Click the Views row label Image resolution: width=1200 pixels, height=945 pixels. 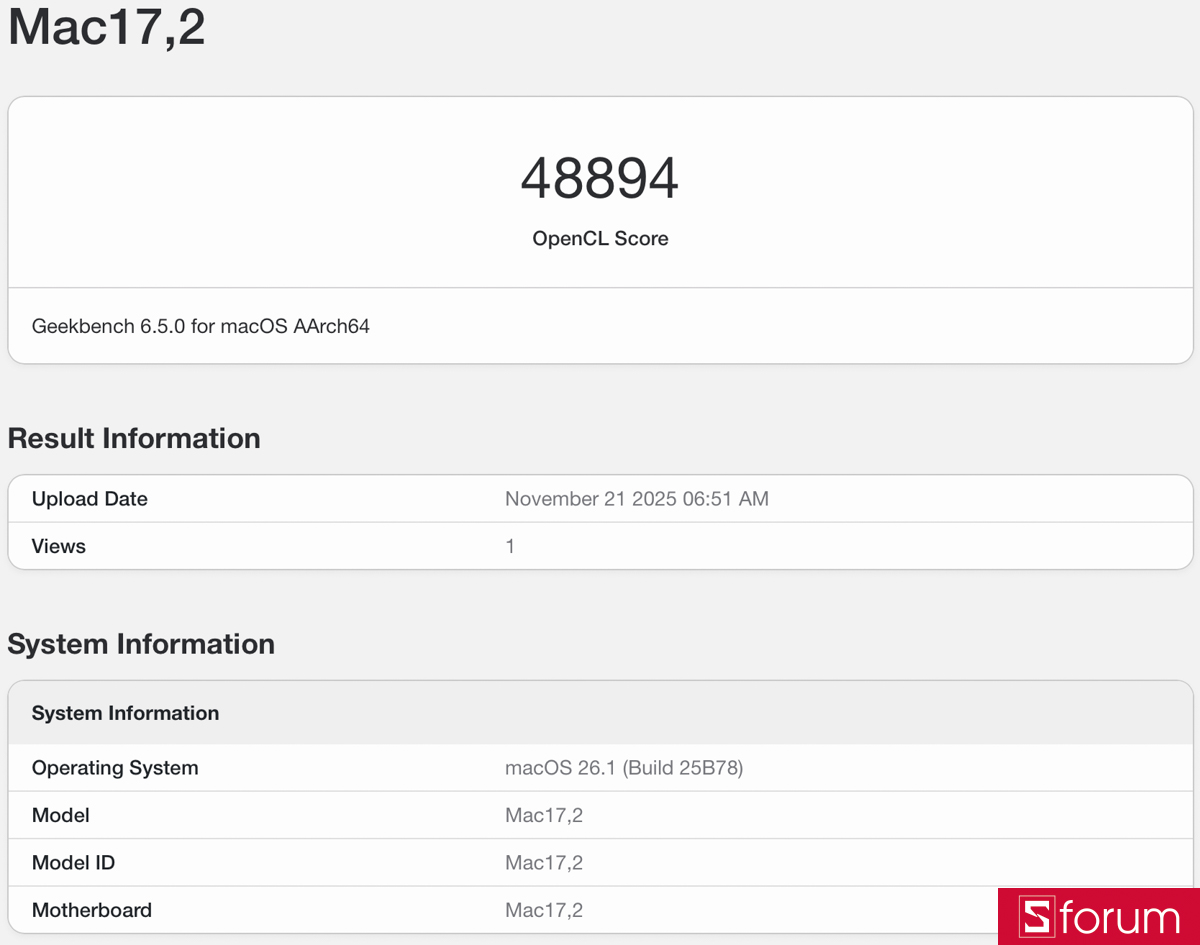[x=59, y=546]
